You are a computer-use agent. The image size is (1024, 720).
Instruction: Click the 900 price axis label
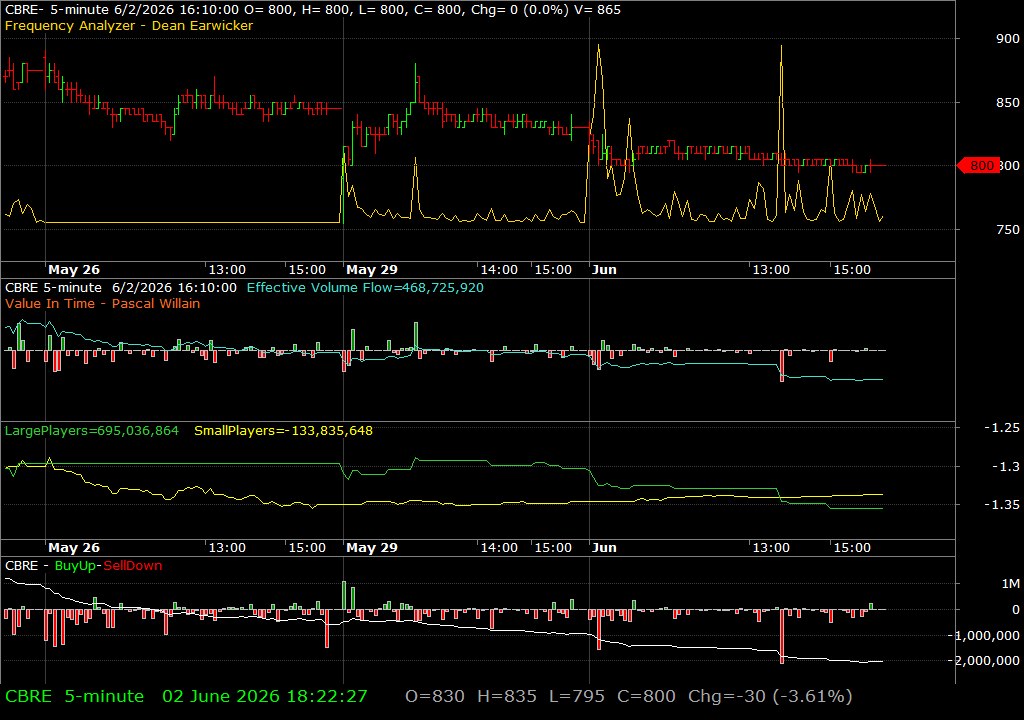[1007, 39]
